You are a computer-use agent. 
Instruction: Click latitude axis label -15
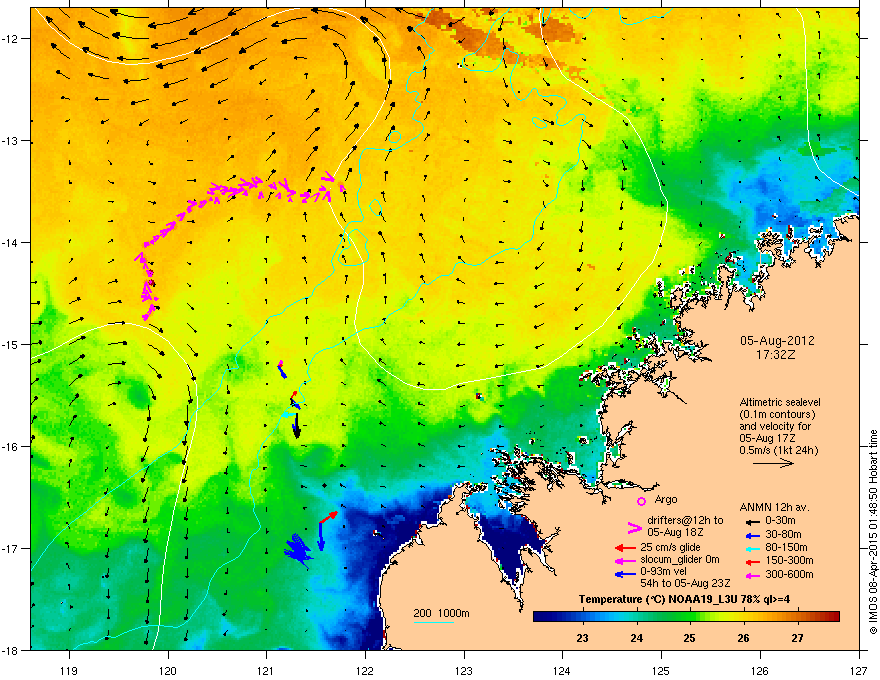click(12, 344)
